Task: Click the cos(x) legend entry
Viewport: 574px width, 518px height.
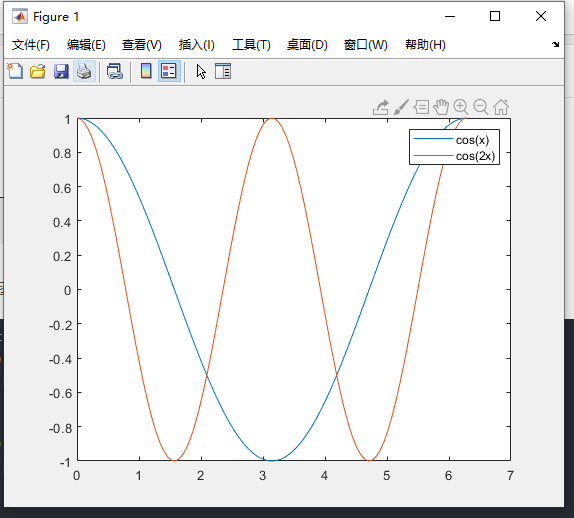Action: 472,140
